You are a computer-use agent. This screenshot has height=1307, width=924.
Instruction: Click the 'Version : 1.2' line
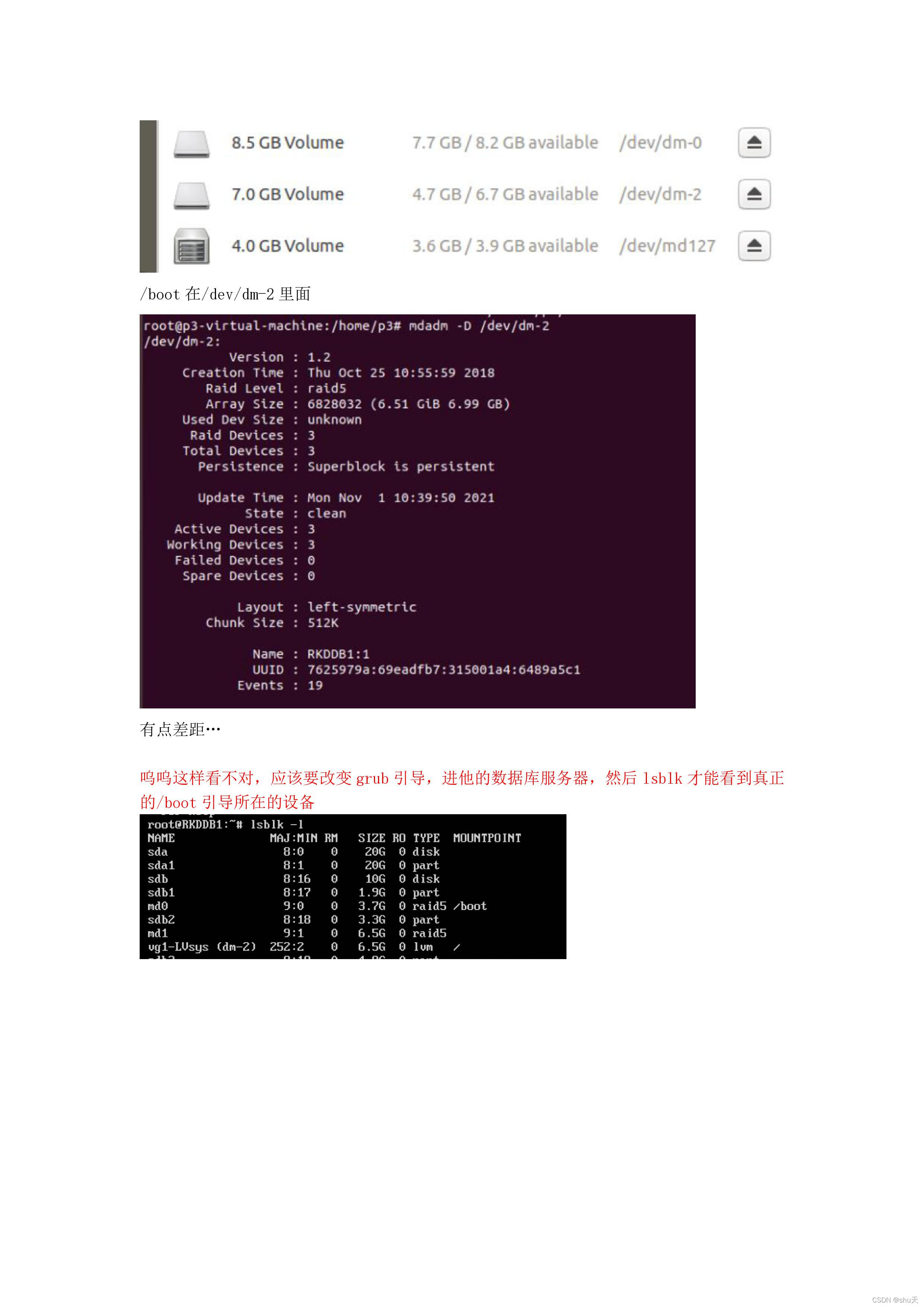click(280, 357)
